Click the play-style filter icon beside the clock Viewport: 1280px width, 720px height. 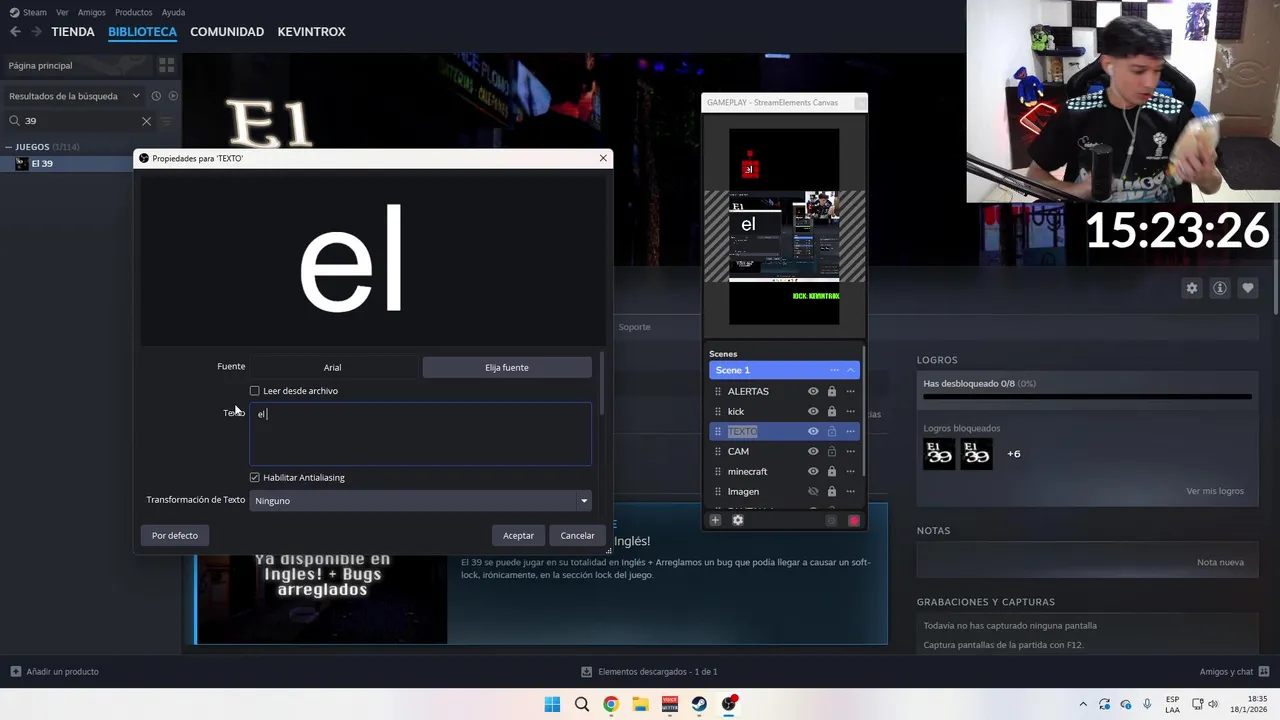[173, 96]
